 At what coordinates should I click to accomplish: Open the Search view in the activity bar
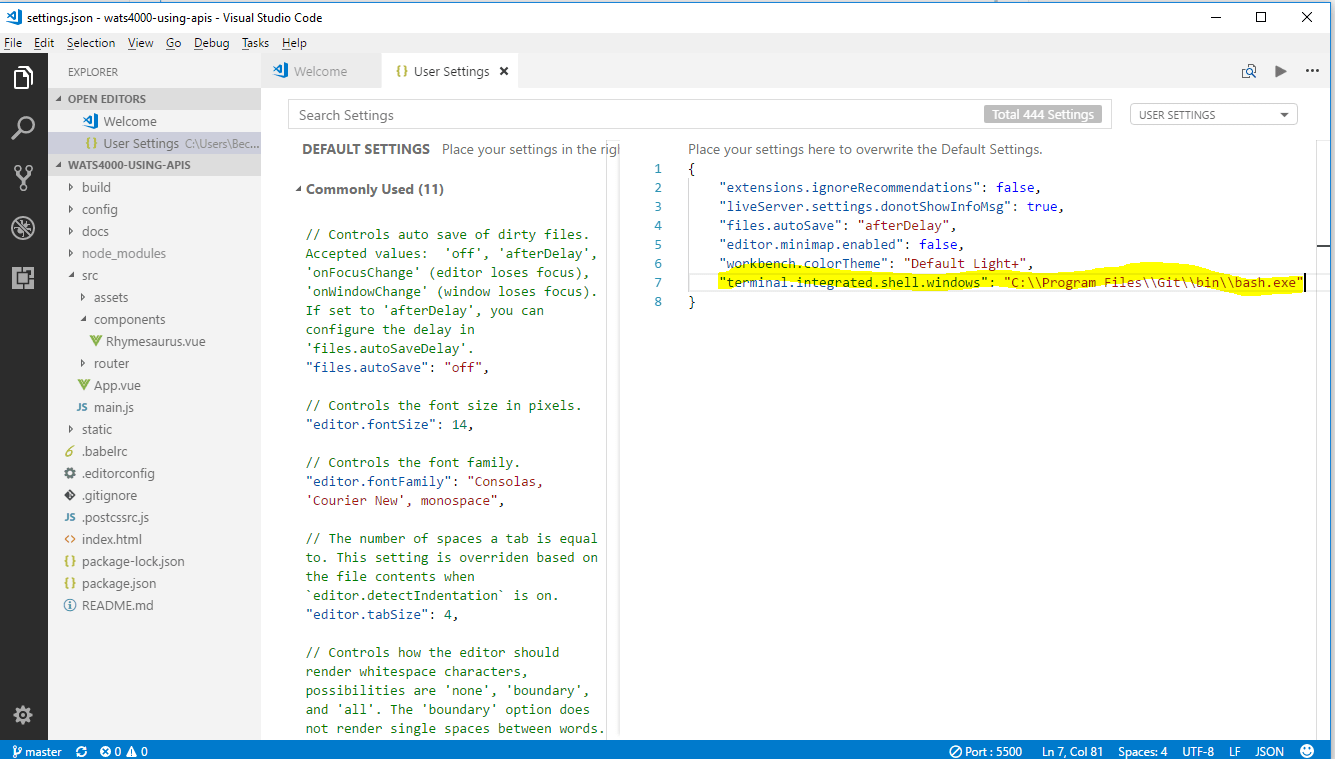click(x=24, y=128)
